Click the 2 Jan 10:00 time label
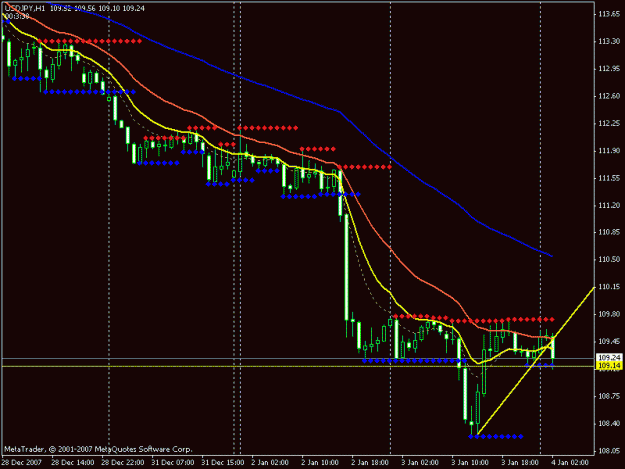This screenshot has width=625, height=469. 320,462
